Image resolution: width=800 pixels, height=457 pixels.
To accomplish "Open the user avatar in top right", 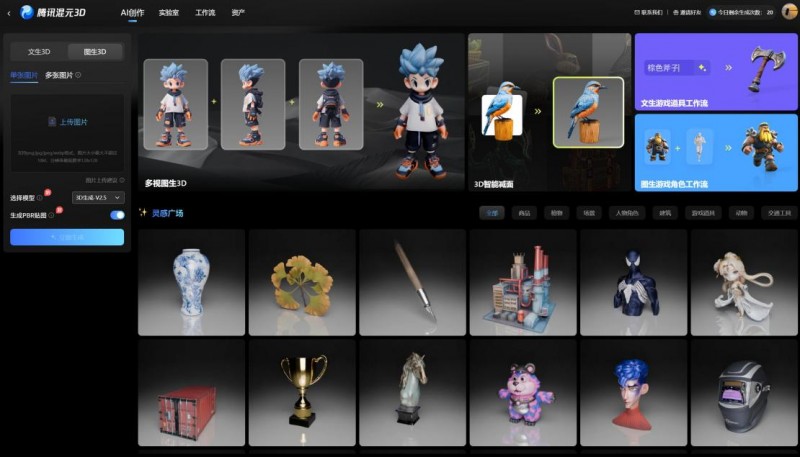I will pos(788,12).
